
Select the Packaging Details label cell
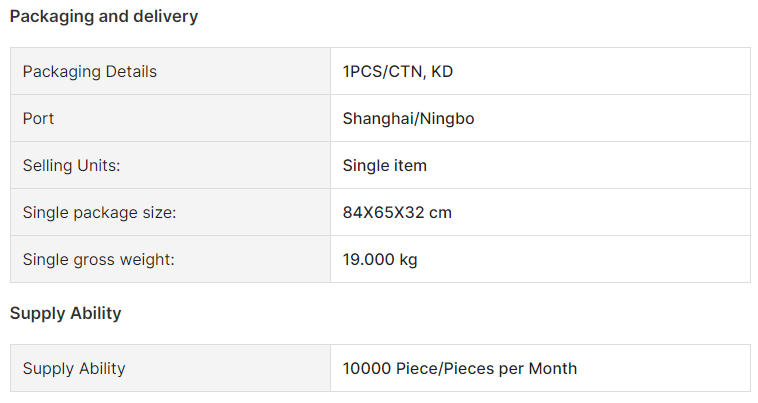pos(170,71)
